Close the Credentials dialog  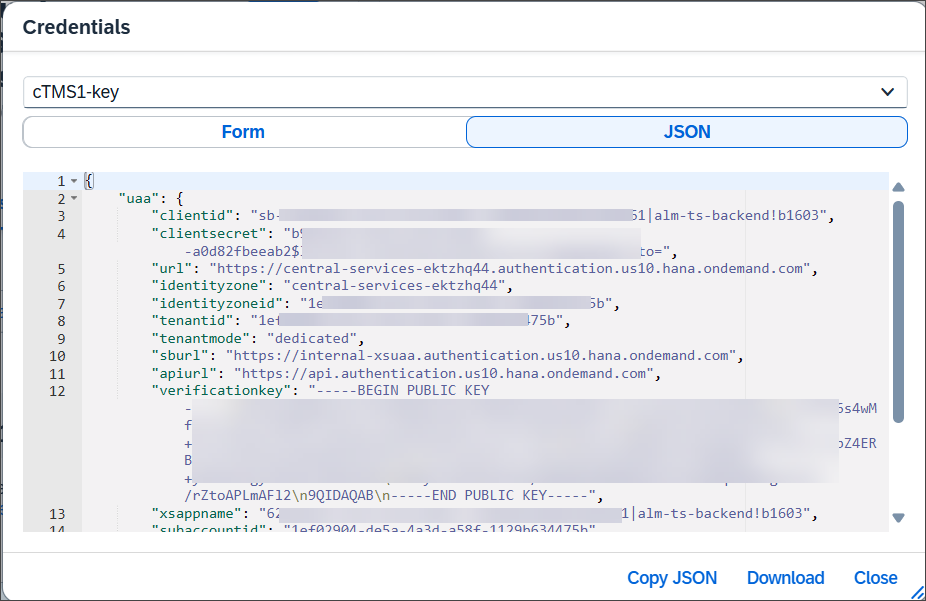click(x=875, y=577)
